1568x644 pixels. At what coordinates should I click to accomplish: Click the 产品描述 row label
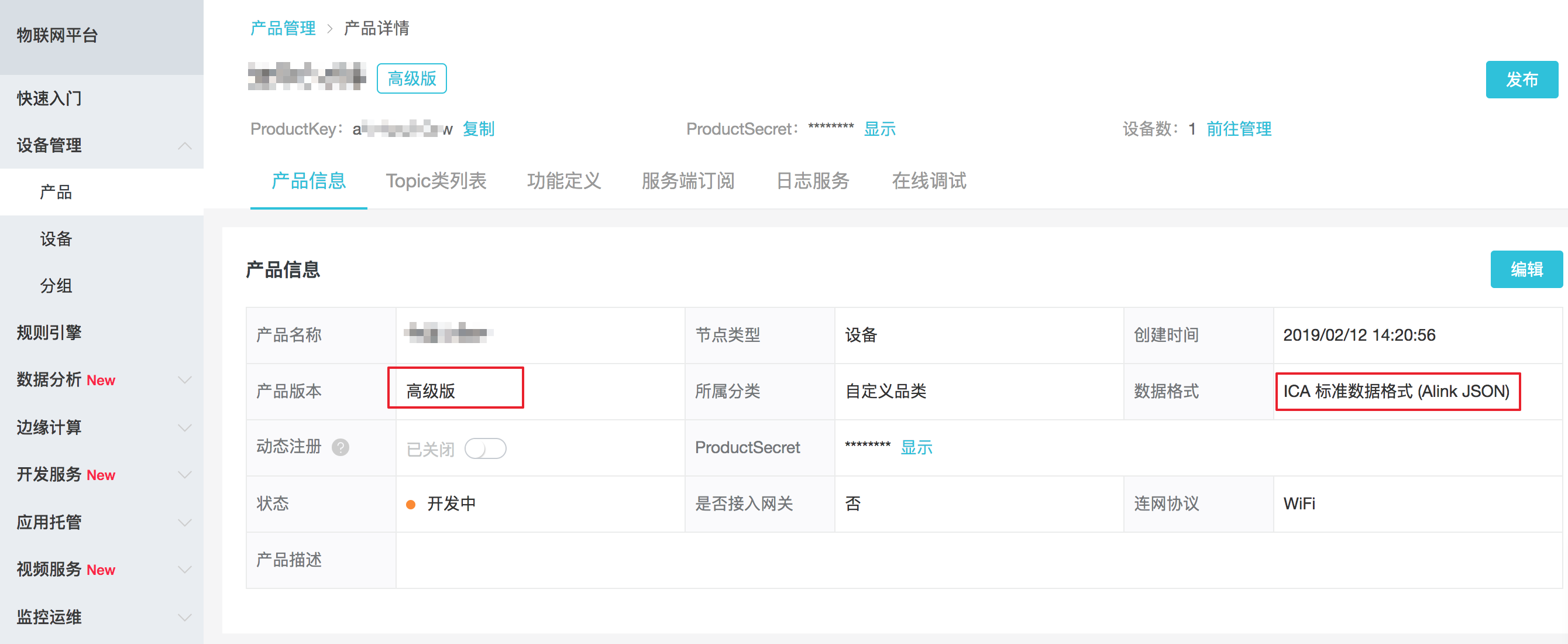(288, 560)
